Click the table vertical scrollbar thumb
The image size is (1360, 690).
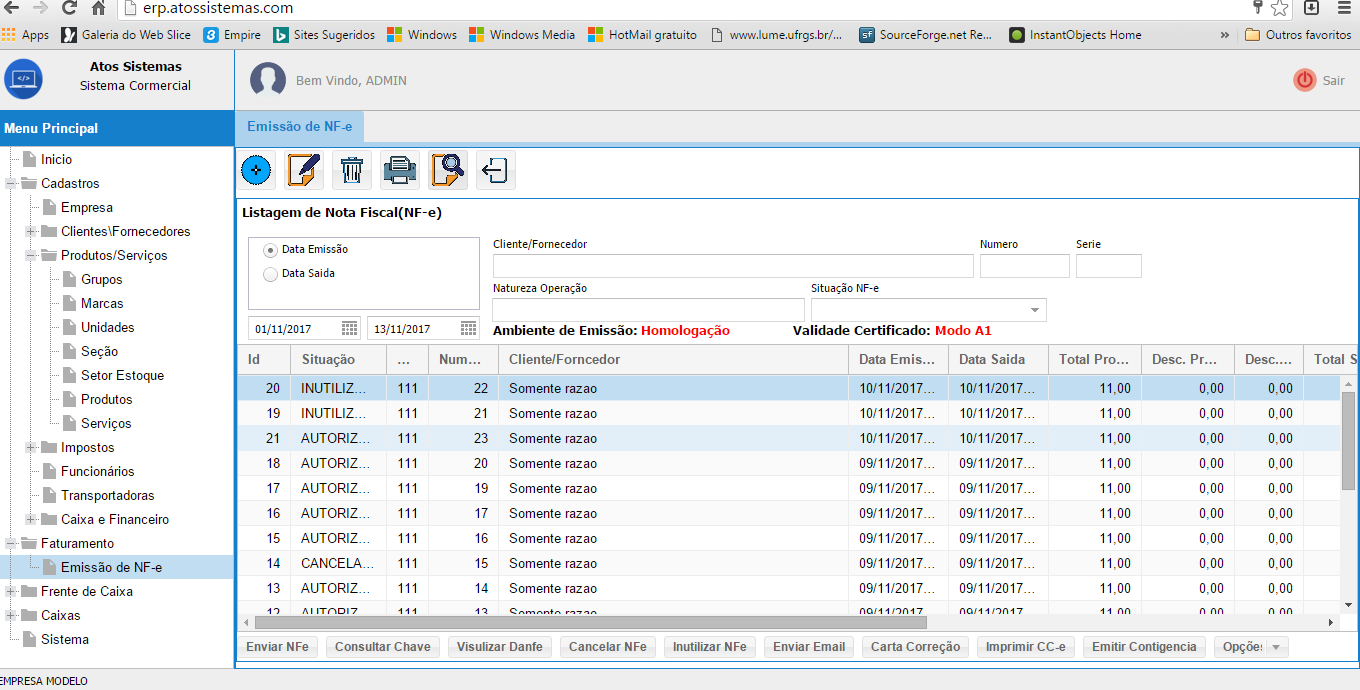coord(1348,441)
